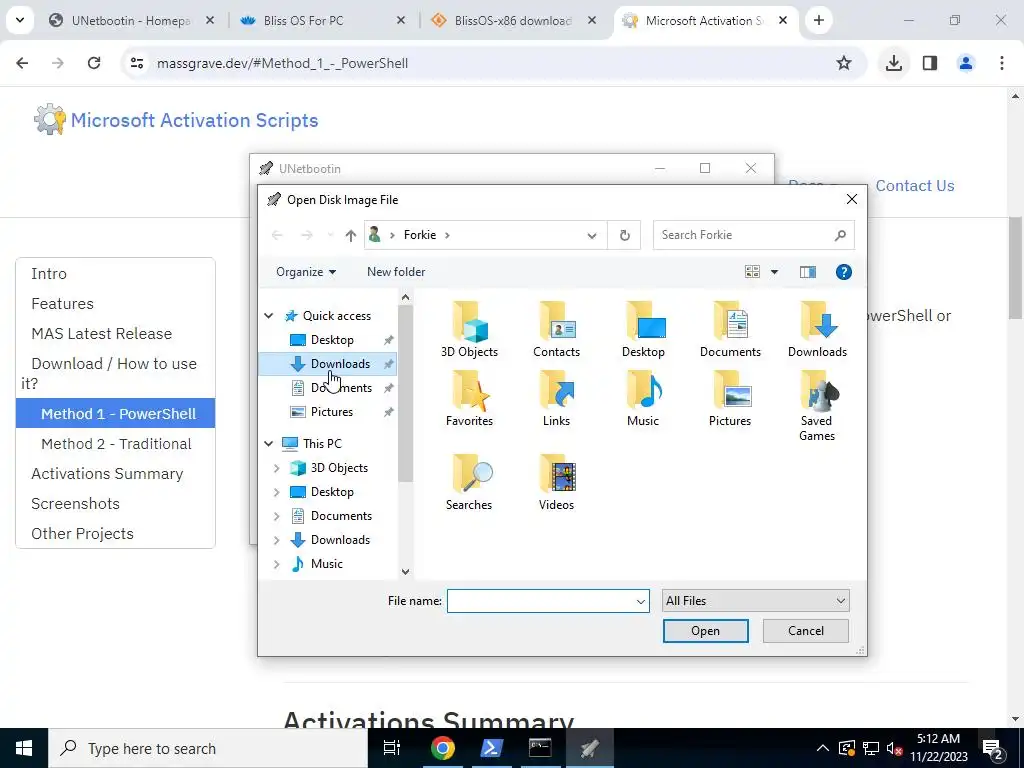Collapse the This PC tree node
The image size is (1024, 768).
point(268,444)
